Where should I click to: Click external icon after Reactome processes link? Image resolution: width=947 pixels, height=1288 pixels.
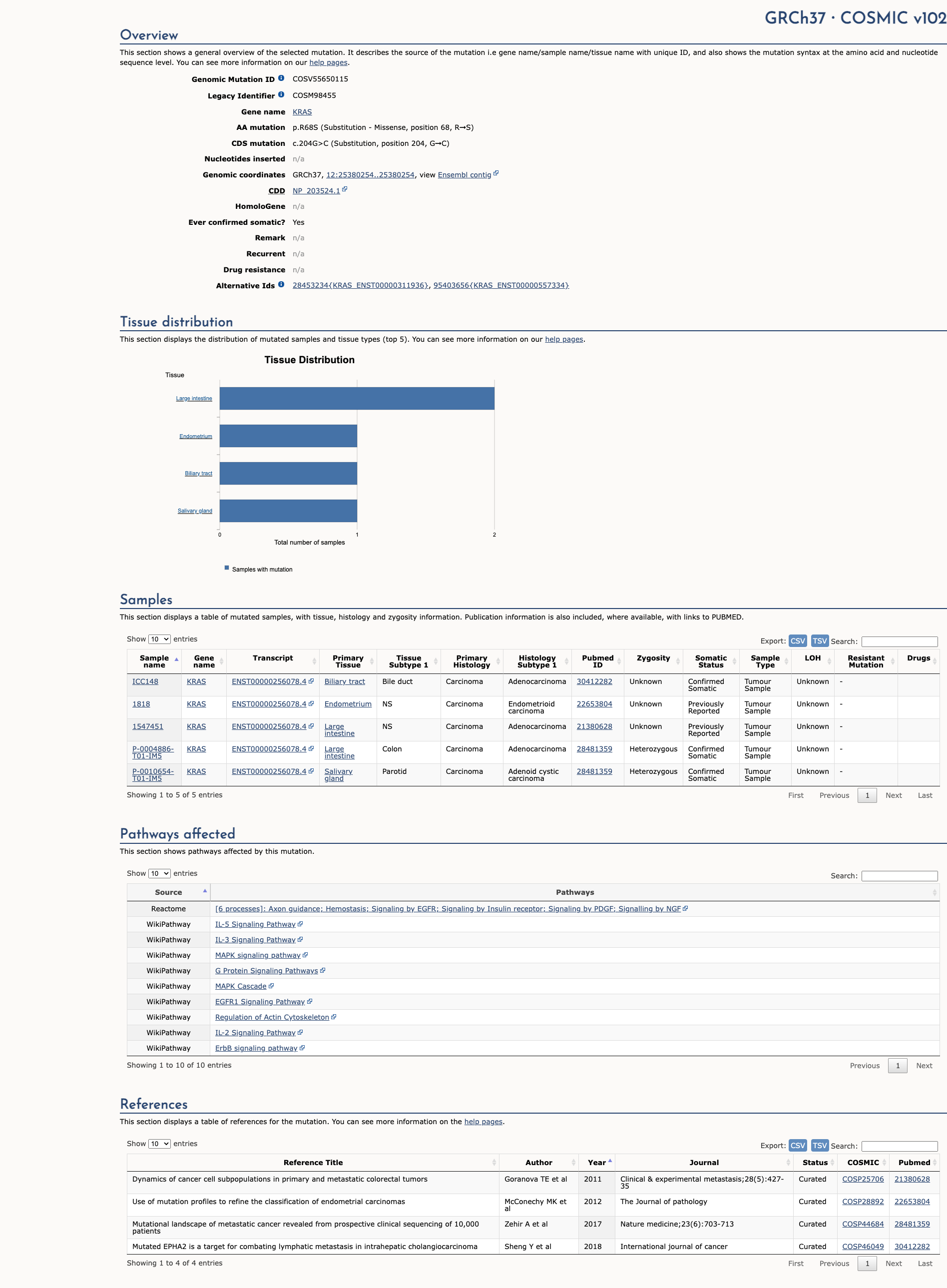pos(686,908)
